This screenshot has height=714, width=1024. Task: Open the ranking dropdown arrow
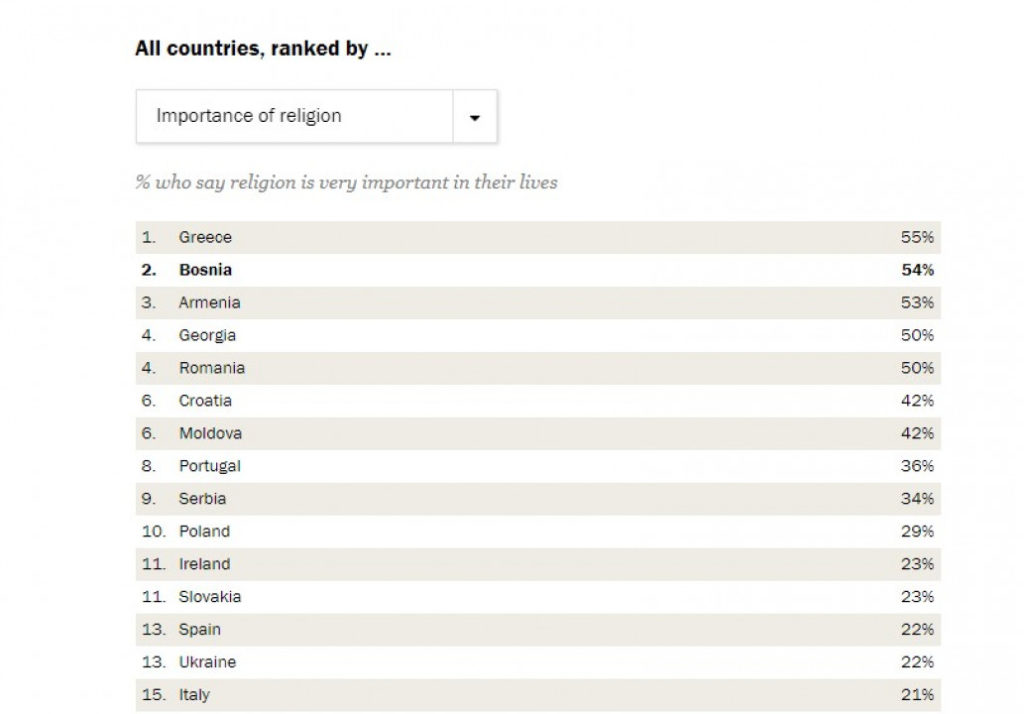(x=475, y=117)
